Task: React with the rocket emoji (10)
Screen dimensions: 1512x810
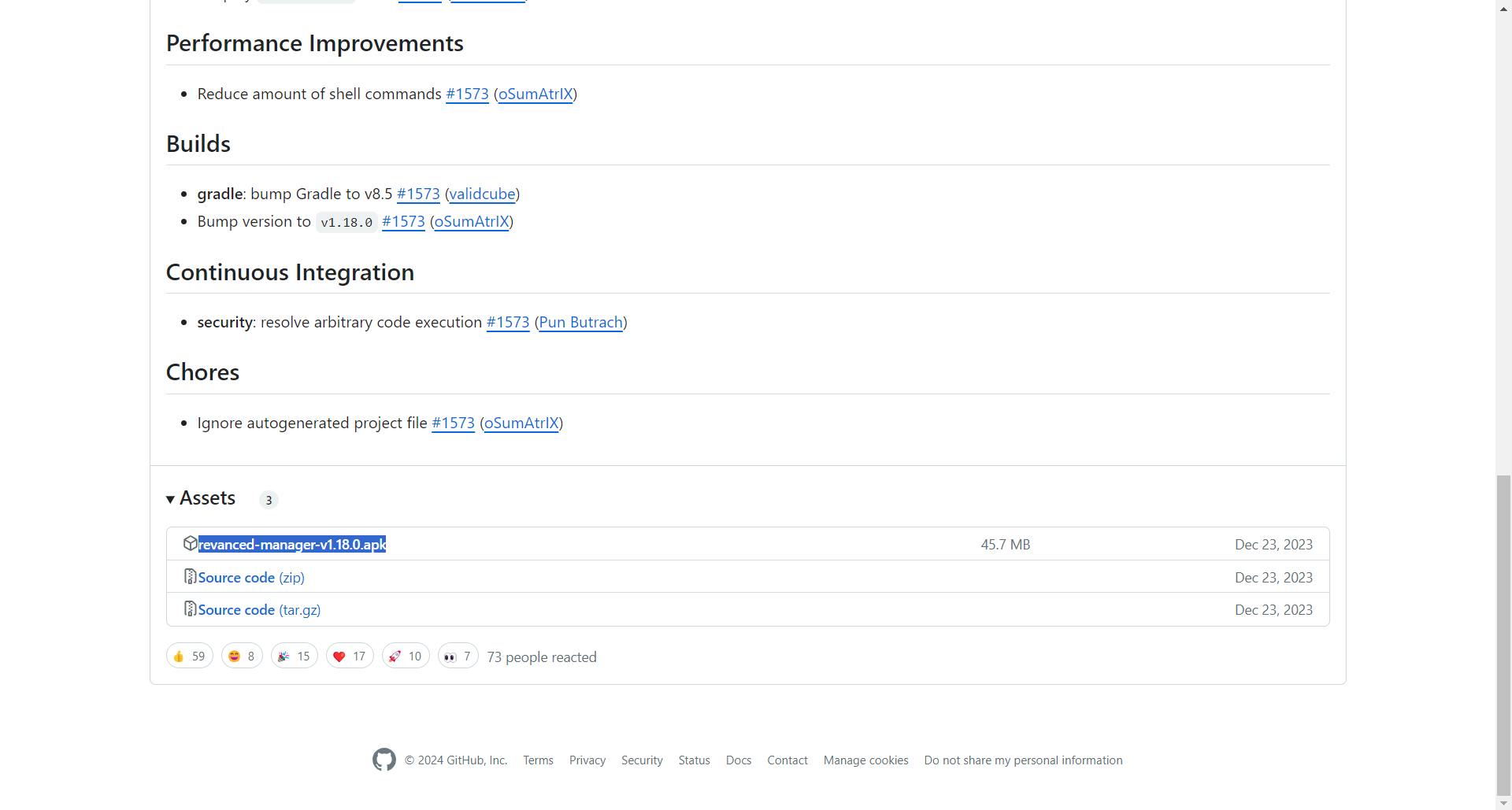Action: click(x=406, y=656)
